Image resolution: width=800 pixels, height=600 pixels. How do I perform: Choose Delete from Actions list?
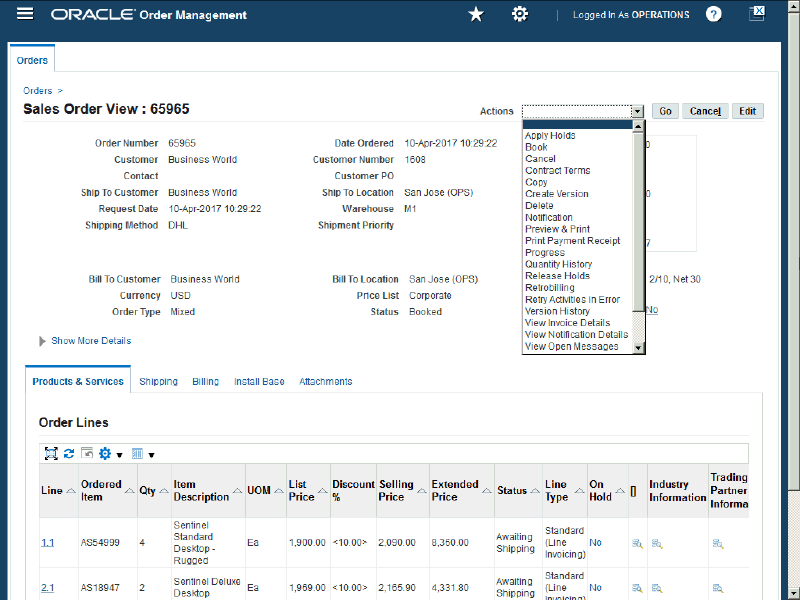click(x=539, y=206)
